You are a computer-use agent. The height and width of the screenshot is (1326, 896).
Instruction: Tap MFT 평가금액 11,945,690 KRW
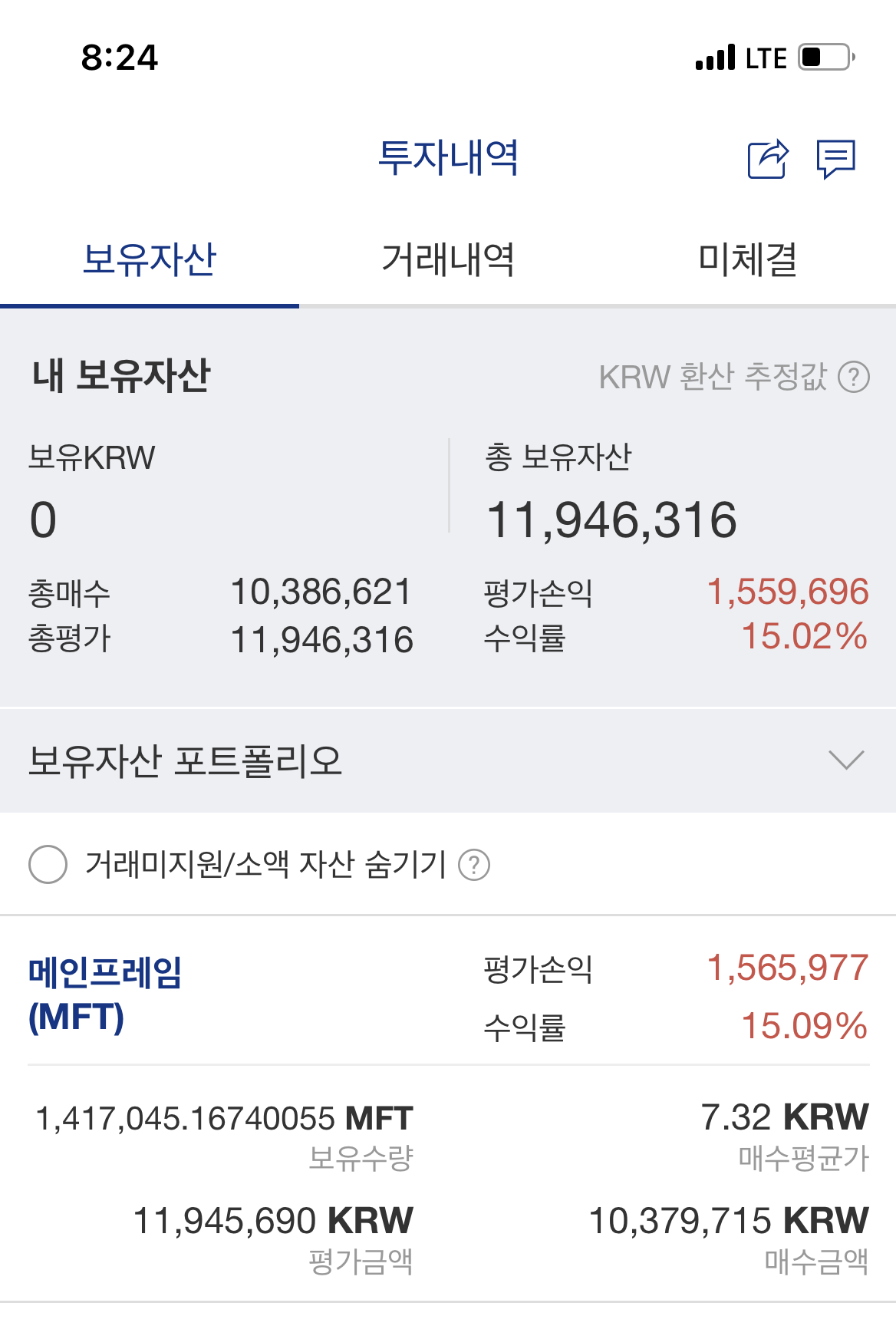coord(273,1221)
